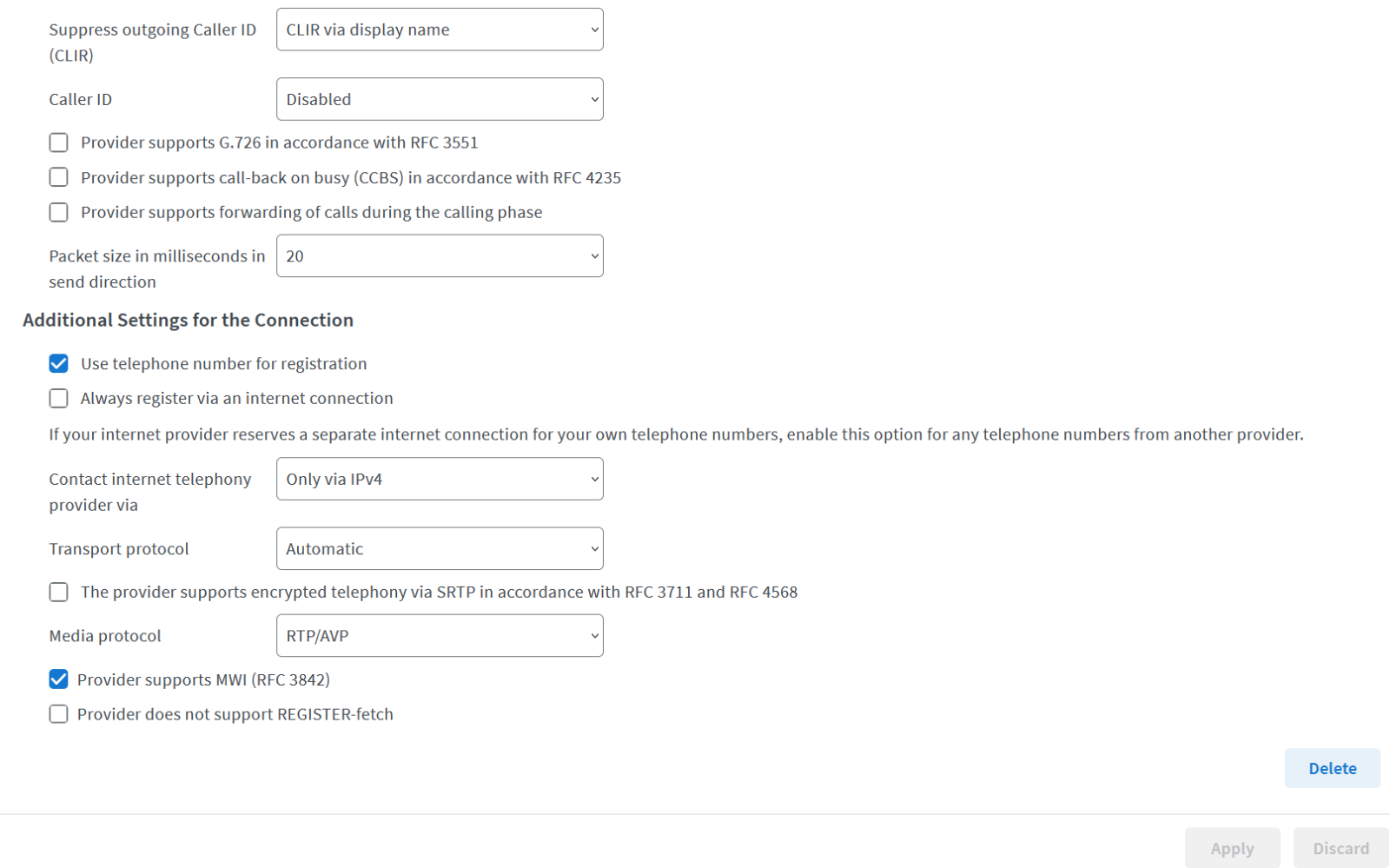Image resolution: width=1390 pixels, height=868 pixels.
Task: Enable G.726 RFC 3551 support checkbox
Action: (58, 142)
